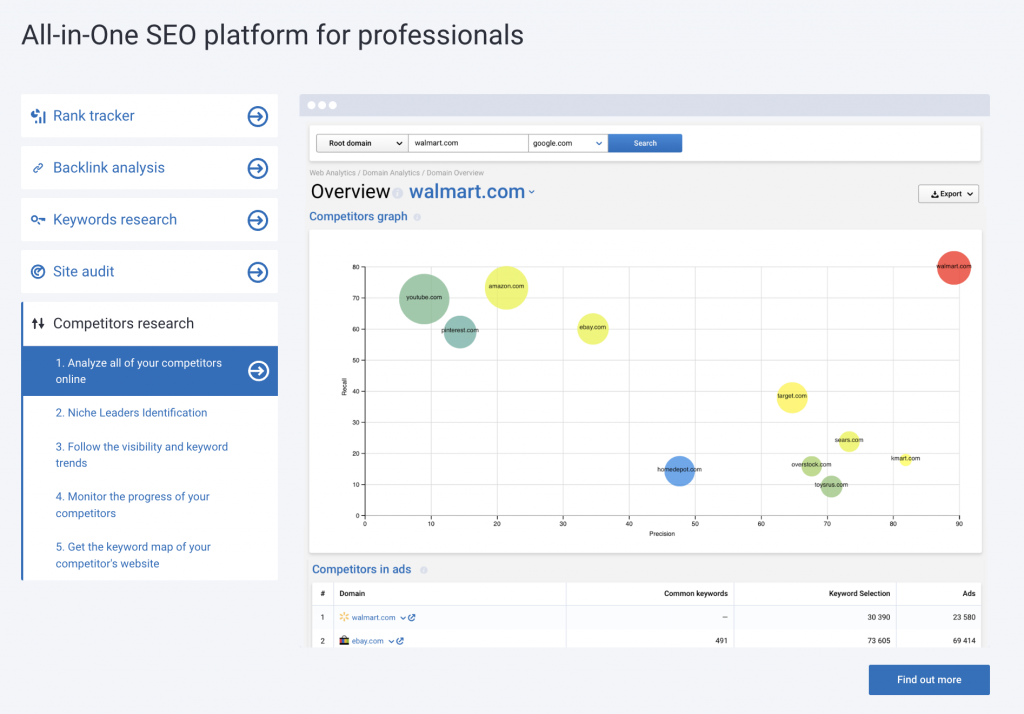
Task: Click the 69 414 ads value
Action: click(964, 641)
